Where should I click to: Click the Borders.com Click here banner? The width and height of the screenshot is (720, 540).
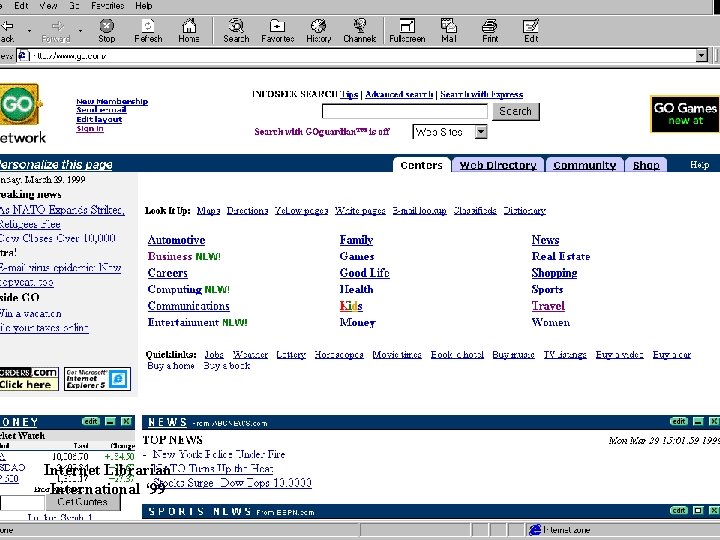pos(29,379)
